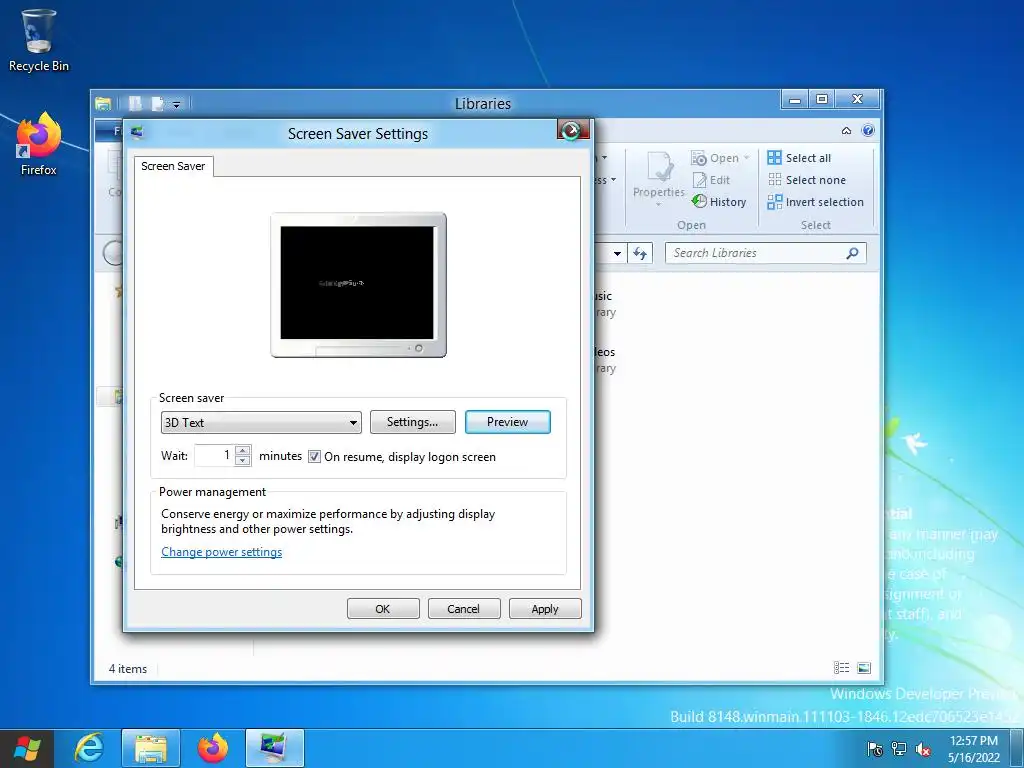Open Firefox from the taskbar
Image resolution: width=1024 pixels, height=768 pixels.
(x=213, y=748)
